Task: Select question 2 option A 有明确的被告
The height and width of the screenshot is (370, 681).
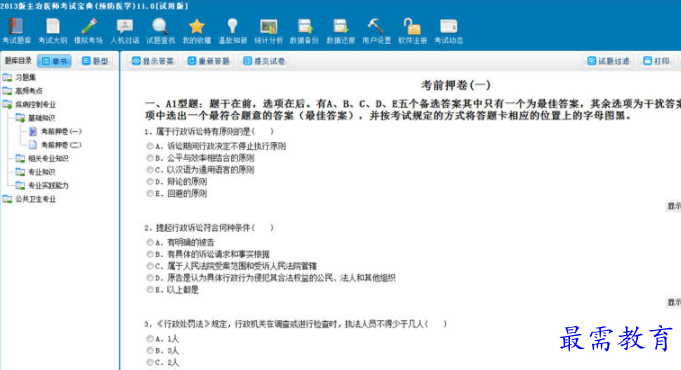Action: click(150, 242)
